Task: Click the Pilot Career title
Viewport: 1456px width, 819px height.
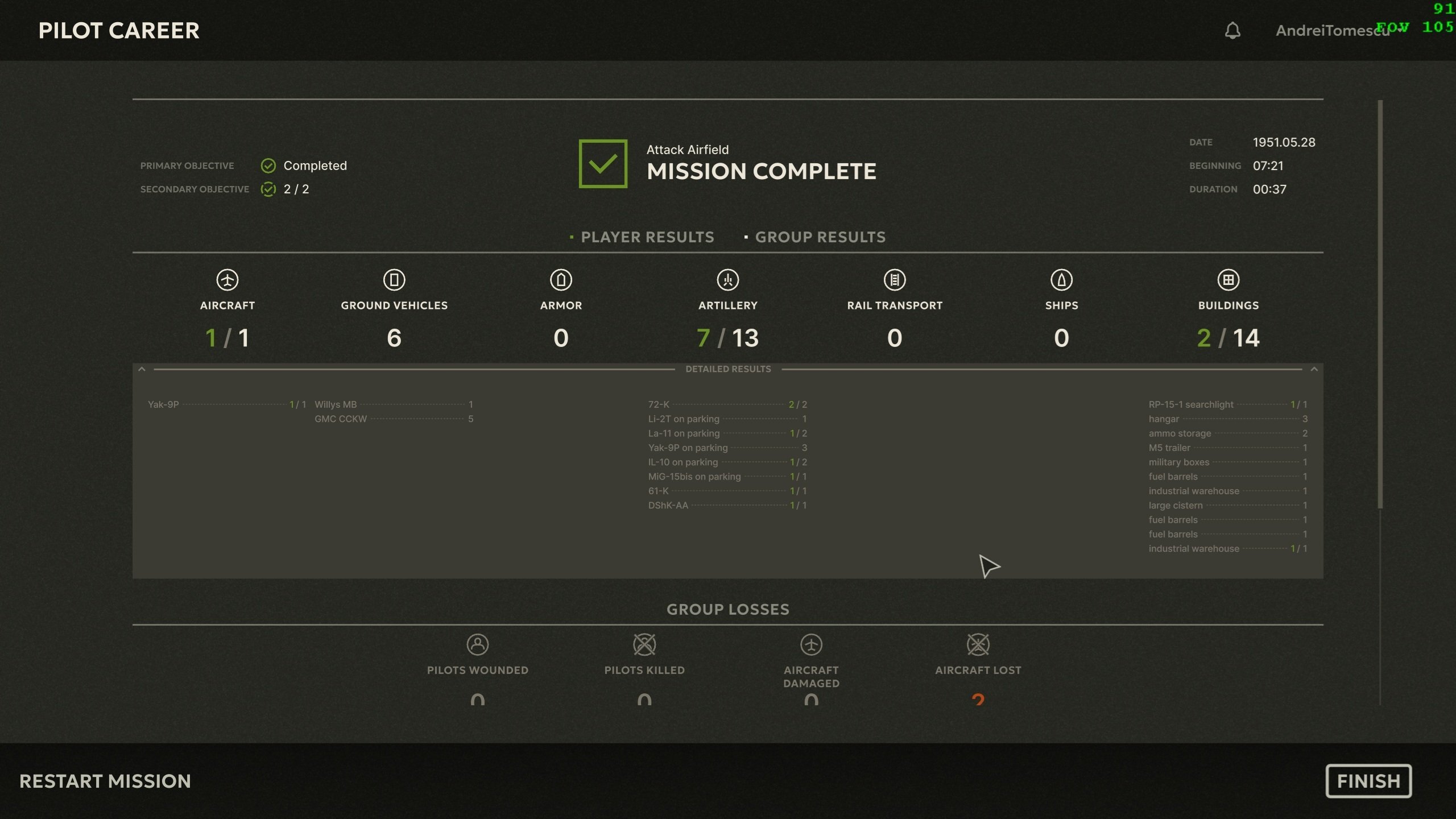Action: pyautogui.click(x=119, y=30)
